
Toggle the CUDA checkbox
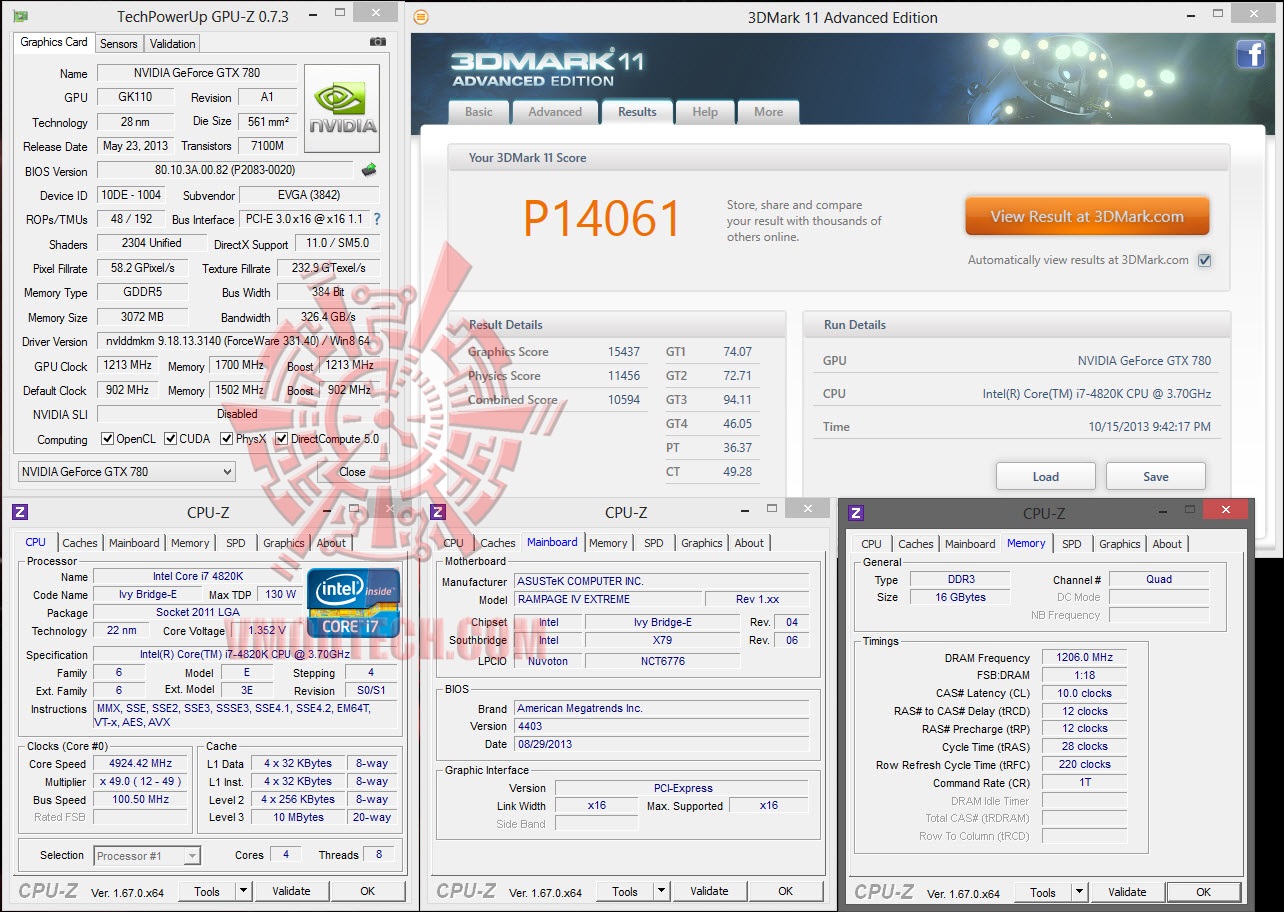(171, 439)
